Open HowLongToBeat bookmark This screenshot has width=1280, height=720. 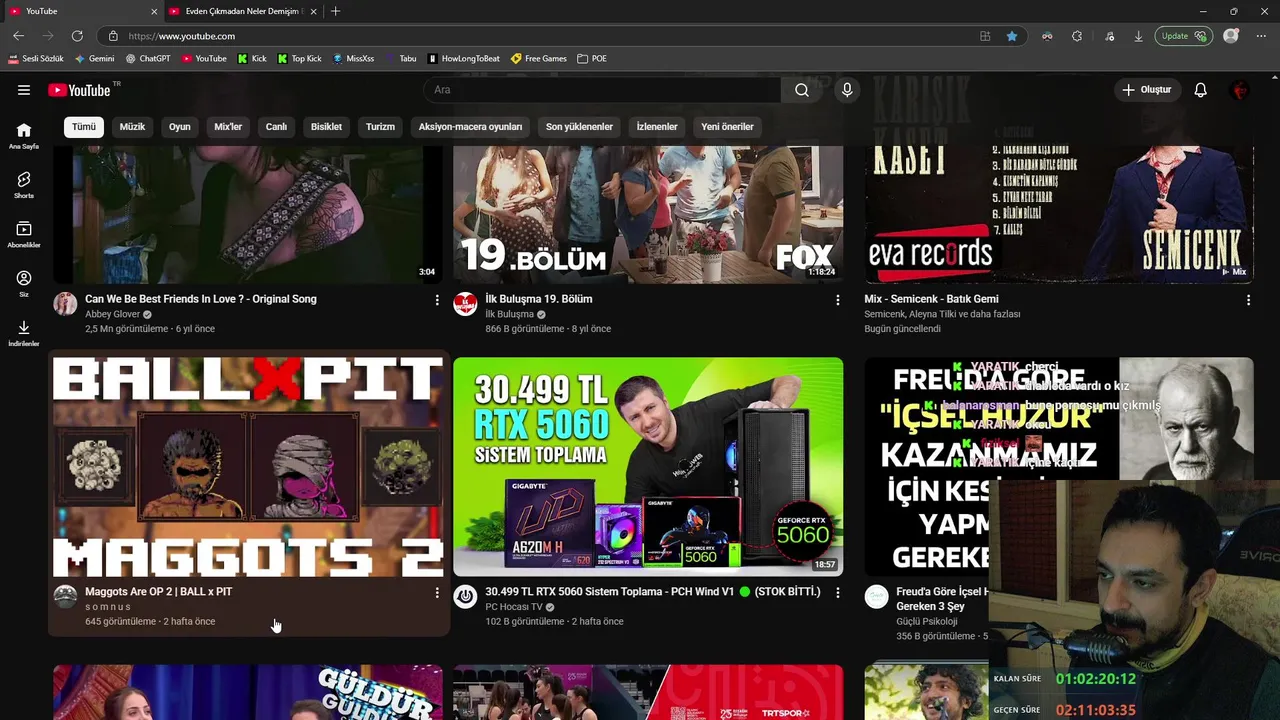(x=463, y=58)
